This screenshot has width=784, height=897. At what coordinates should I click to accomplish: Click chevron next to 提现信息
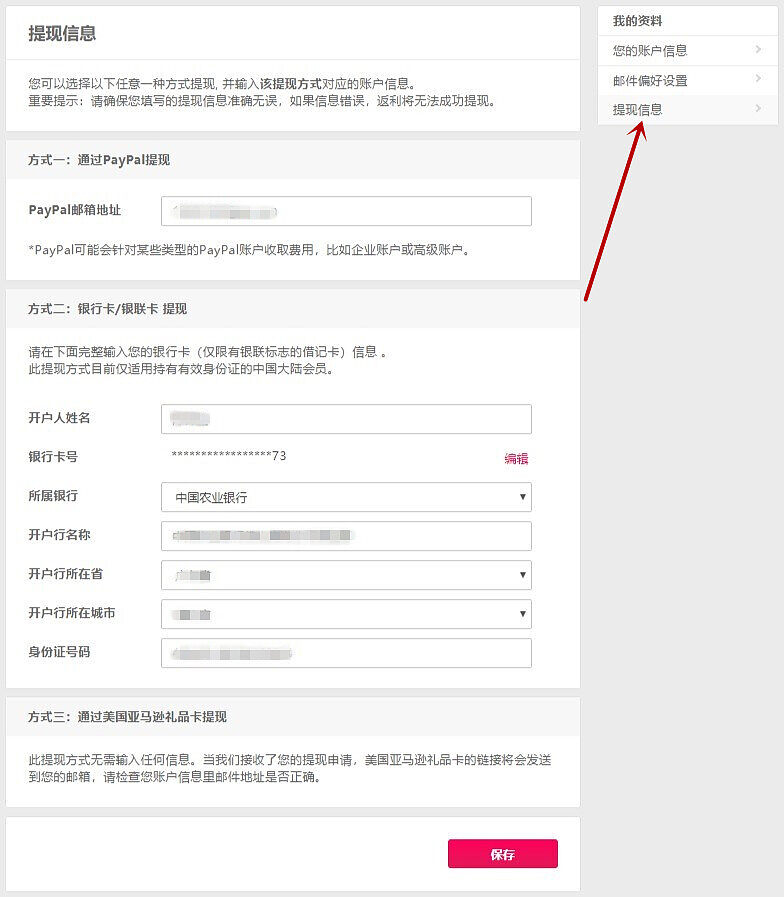(758, 109)
